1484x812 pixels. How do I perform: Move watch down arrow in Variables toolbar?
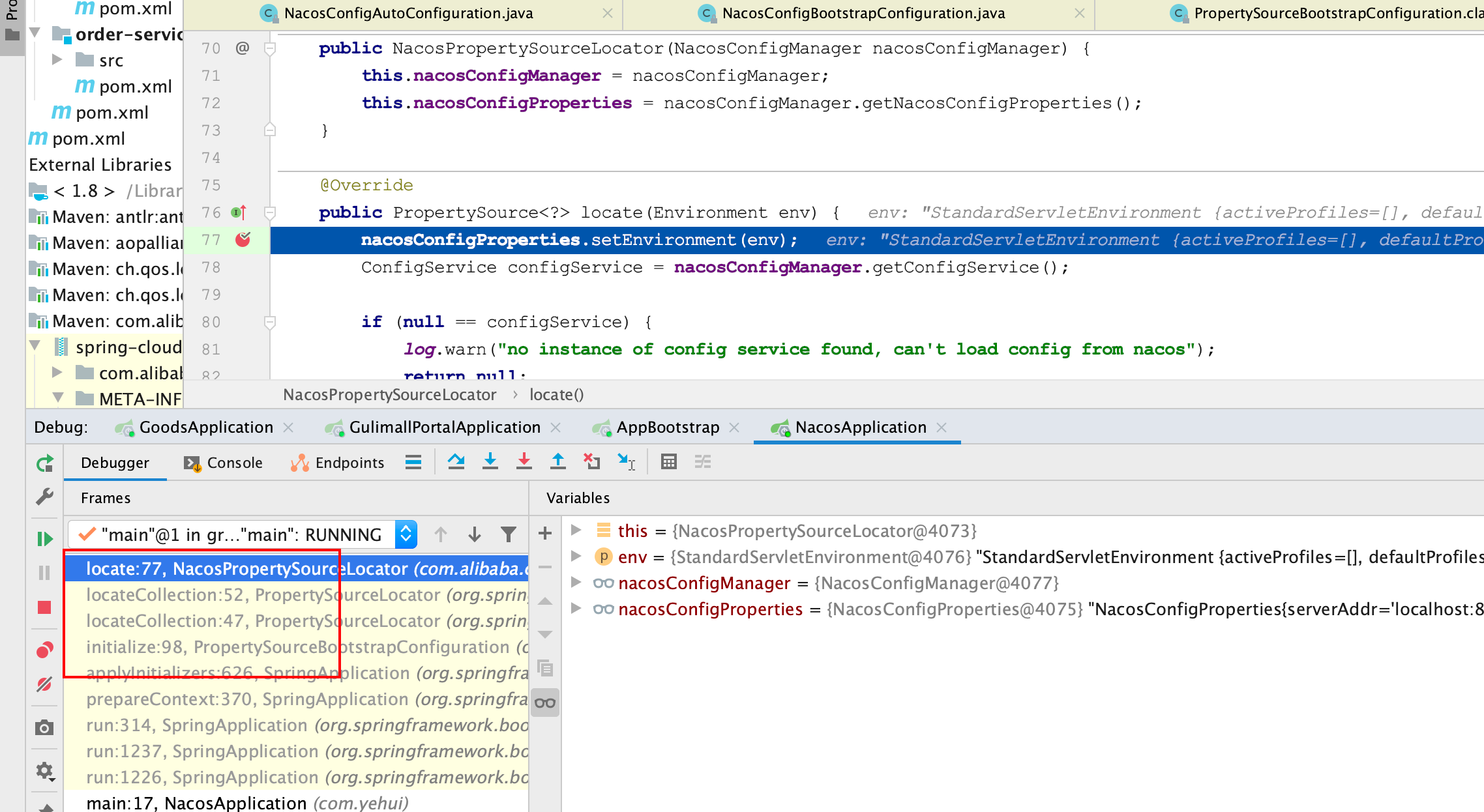[x=545, y=635]
